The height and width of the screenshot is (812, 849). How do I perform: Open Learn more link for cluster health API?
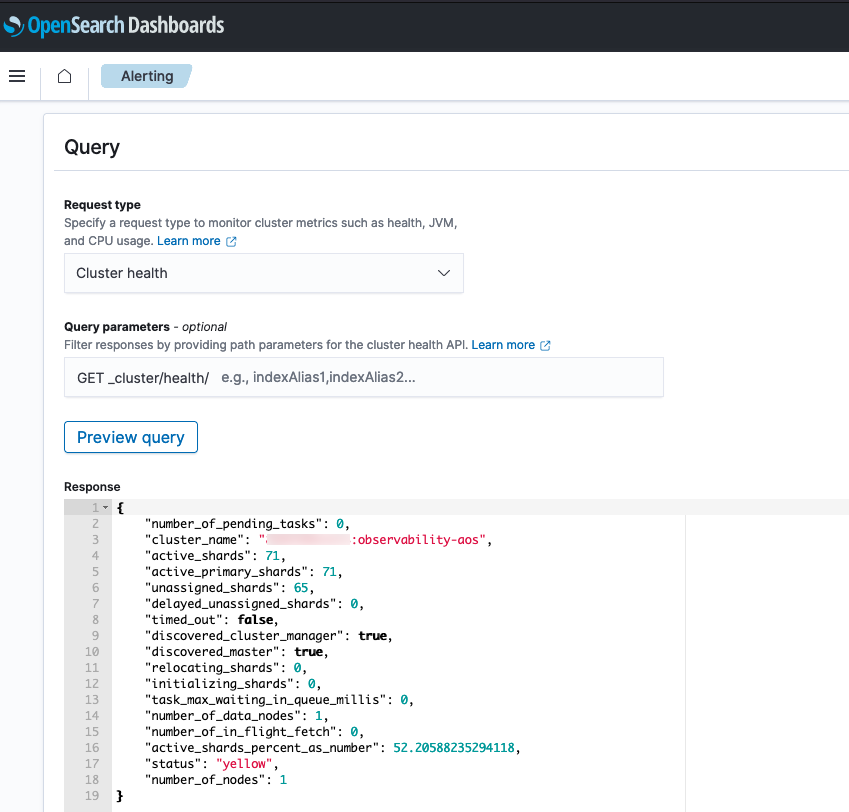click(503, 345)
